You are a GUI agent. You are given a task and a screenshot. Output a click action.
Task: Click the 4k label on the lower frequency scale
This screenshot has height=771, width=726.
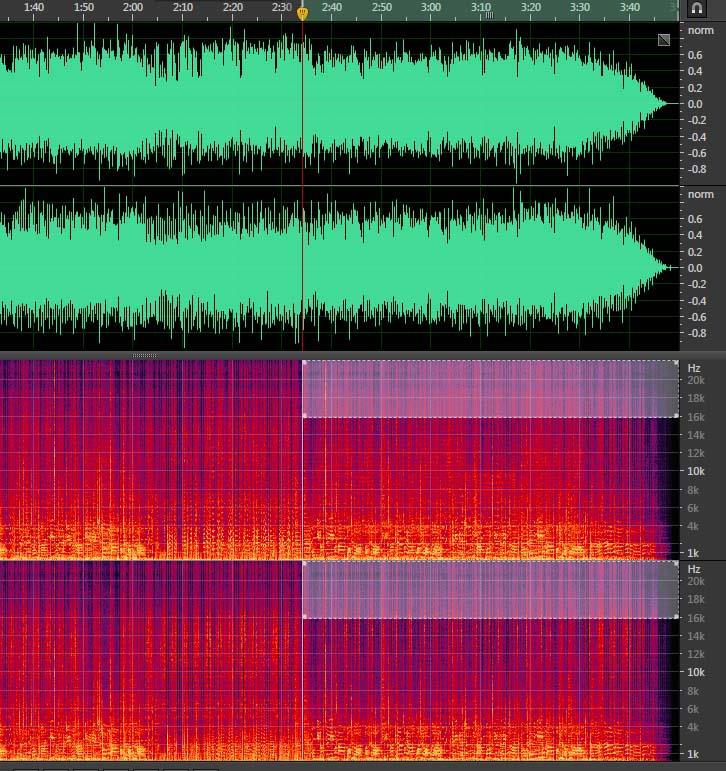(x=693, y=727)
